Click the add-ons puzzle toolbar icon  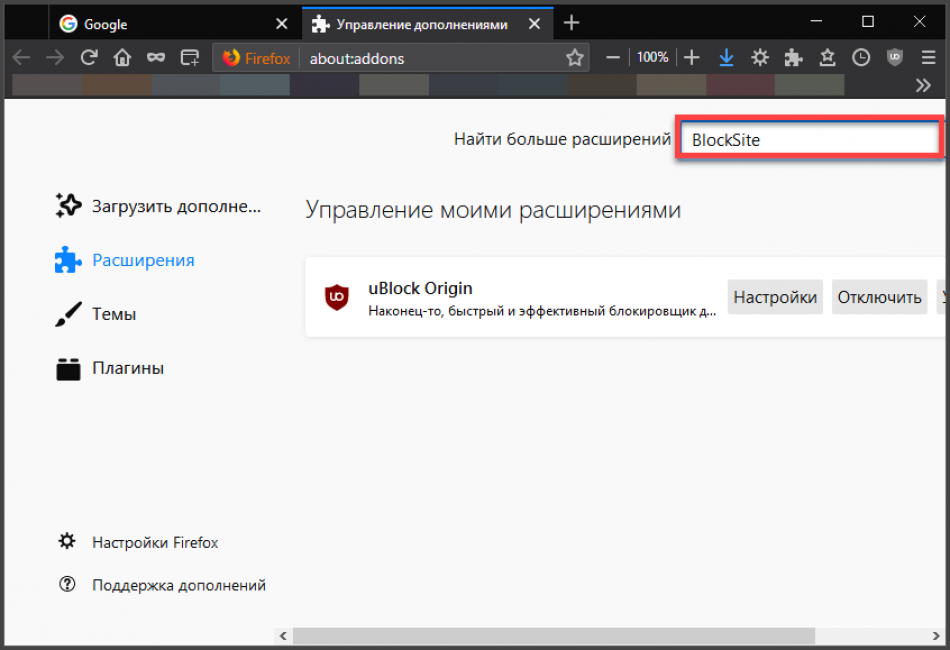click(x=793, y=58)
